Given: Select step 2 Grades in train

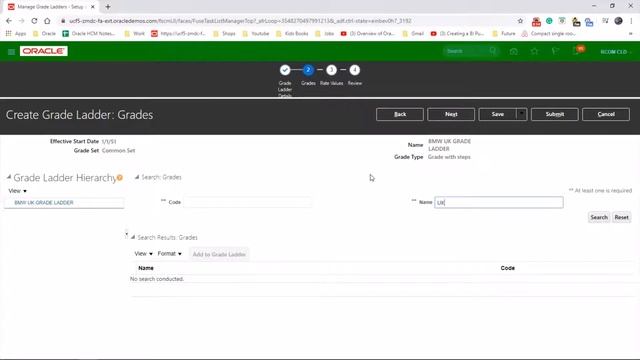Looking at the screenshot, I should click(x=308, y=70).
